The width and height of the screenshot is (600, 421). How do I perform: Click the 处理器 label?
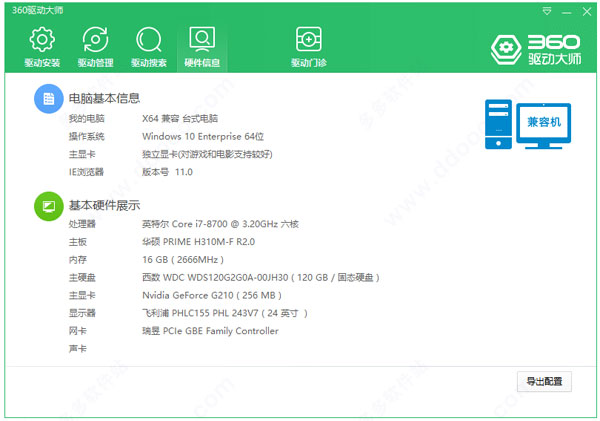82,224
